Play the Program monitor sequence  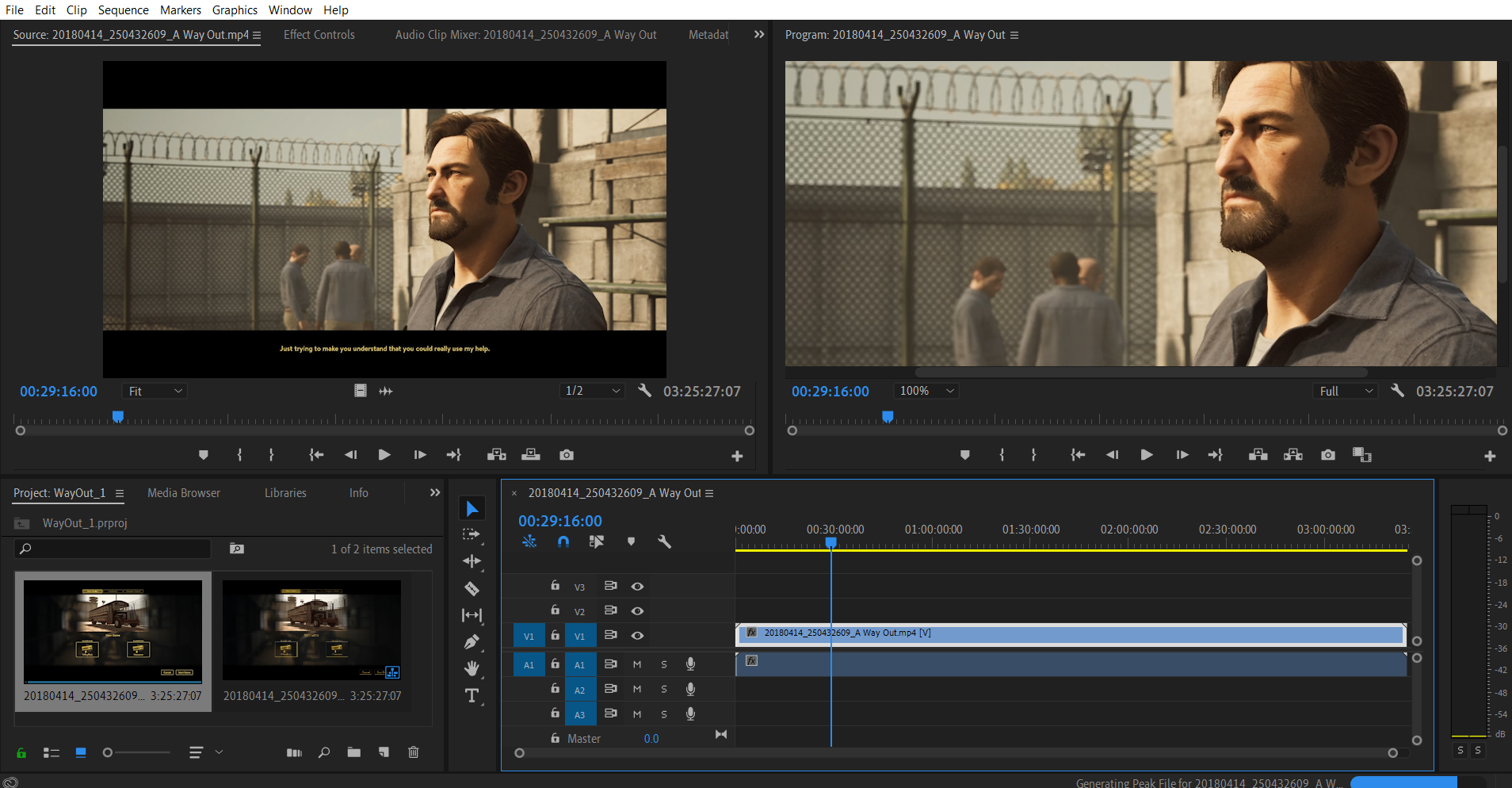pos(1147,455)
